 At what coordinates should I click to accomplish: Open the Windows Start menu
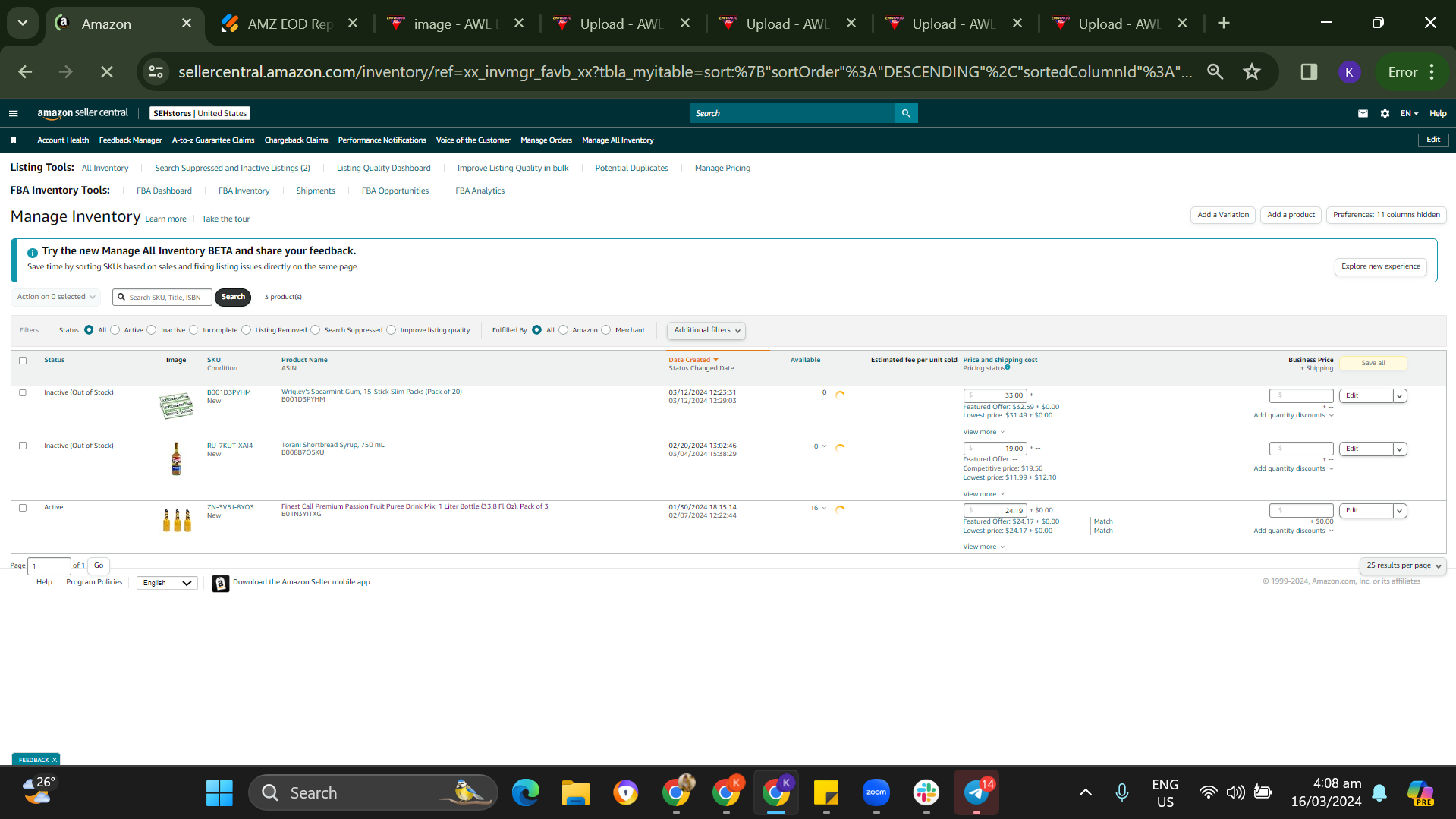pos(219,793)
